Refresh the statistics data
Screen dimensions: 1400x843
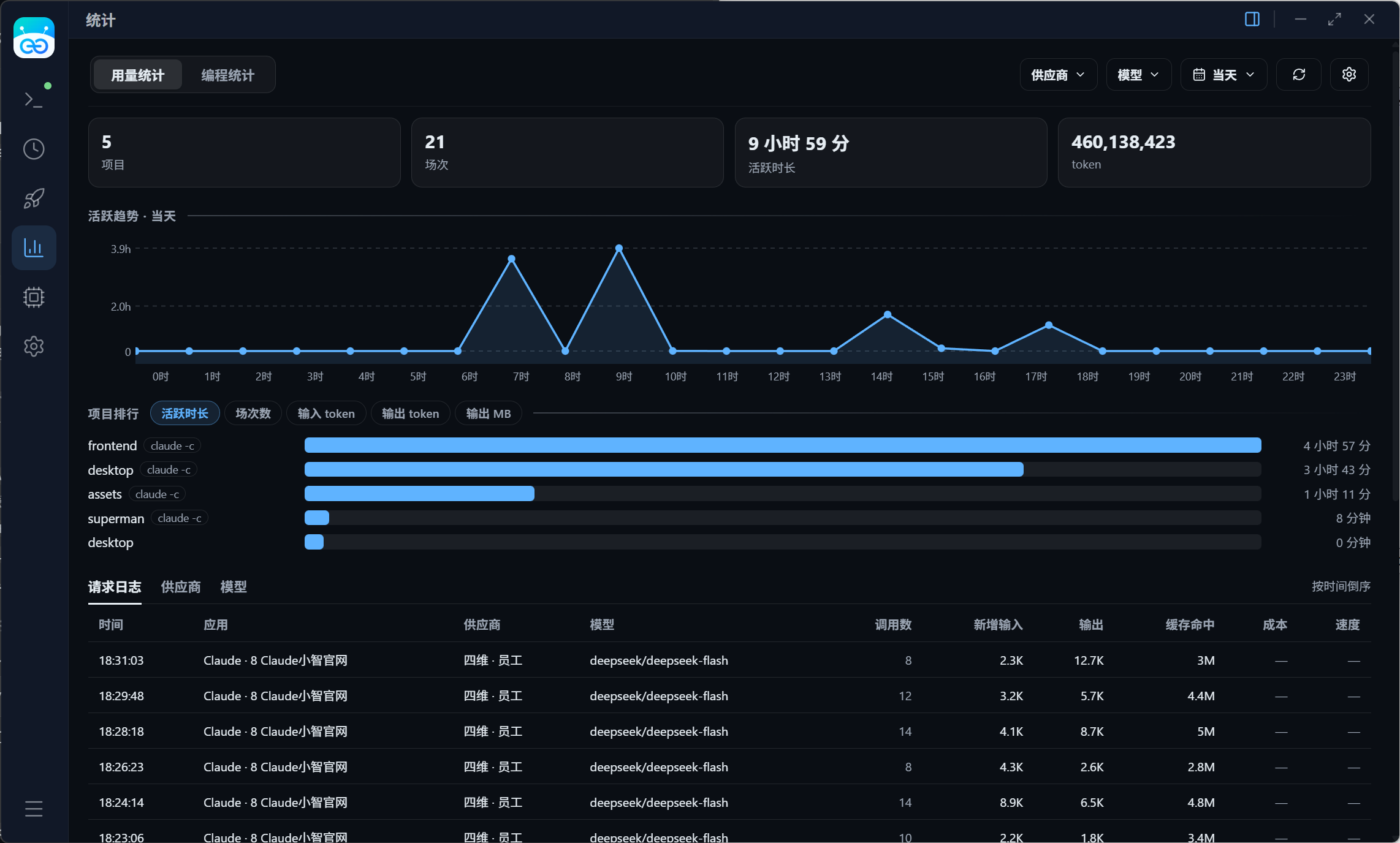click(1299, 75)
